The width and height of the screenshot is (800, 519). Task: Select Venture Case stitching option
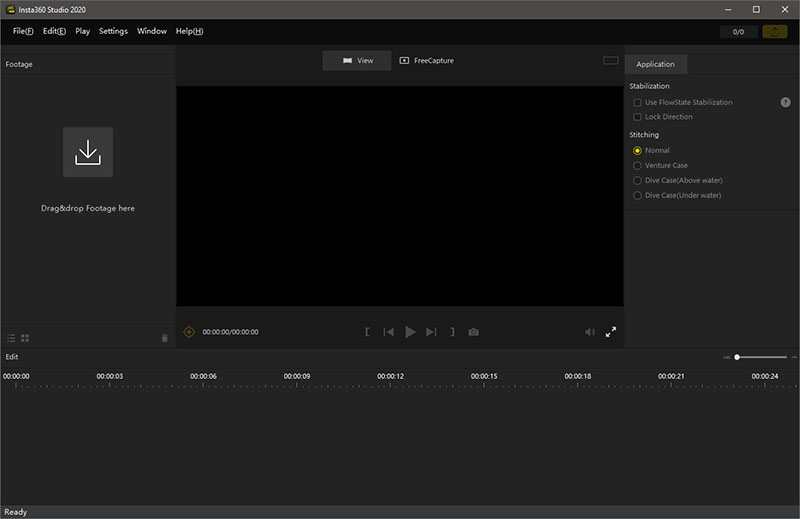tap(637, 165)
